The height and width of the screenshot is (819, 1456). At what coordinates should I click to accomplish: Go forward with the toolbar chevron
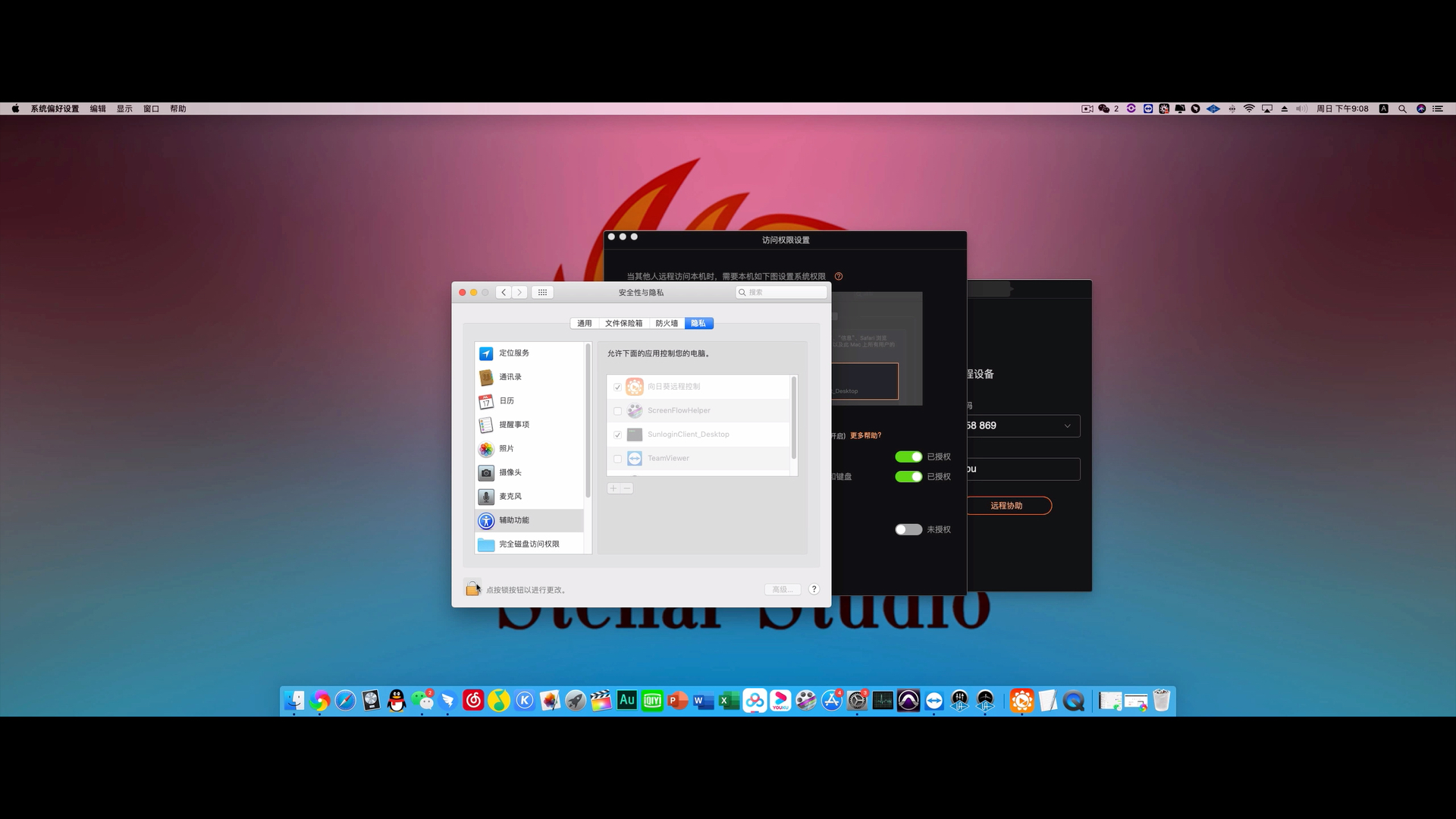click(519, 292)
